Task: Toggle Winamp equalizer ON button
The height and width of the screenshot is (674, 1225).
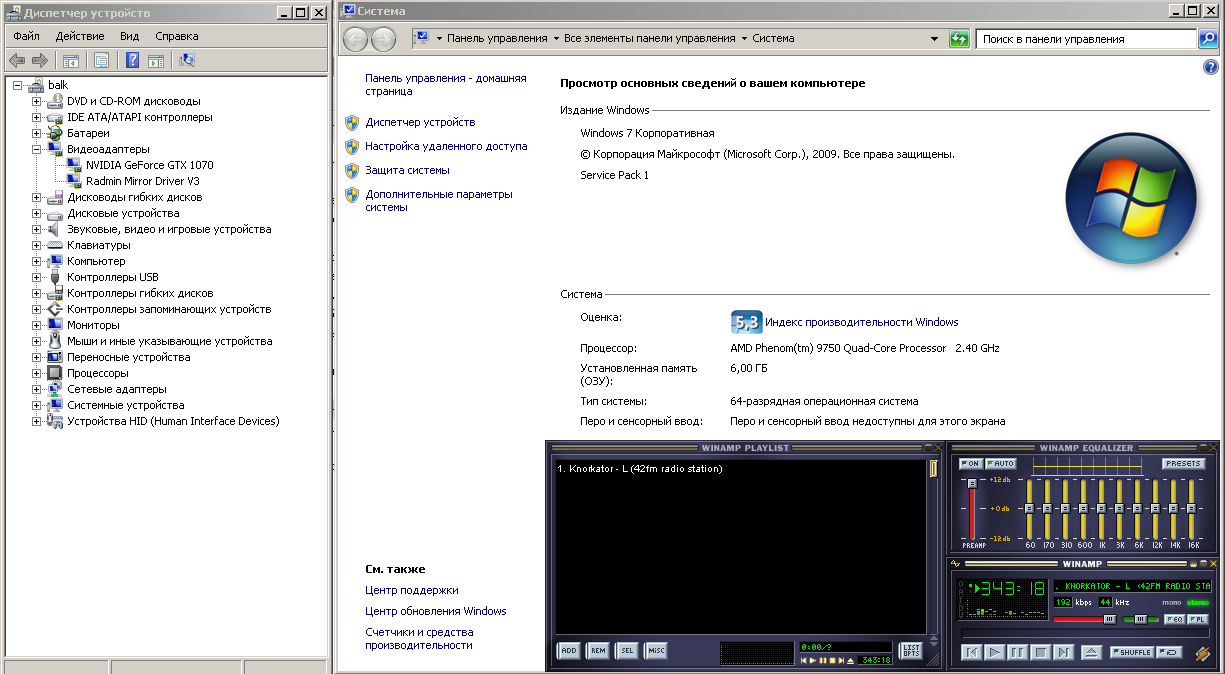Action: tap(971, 464)
